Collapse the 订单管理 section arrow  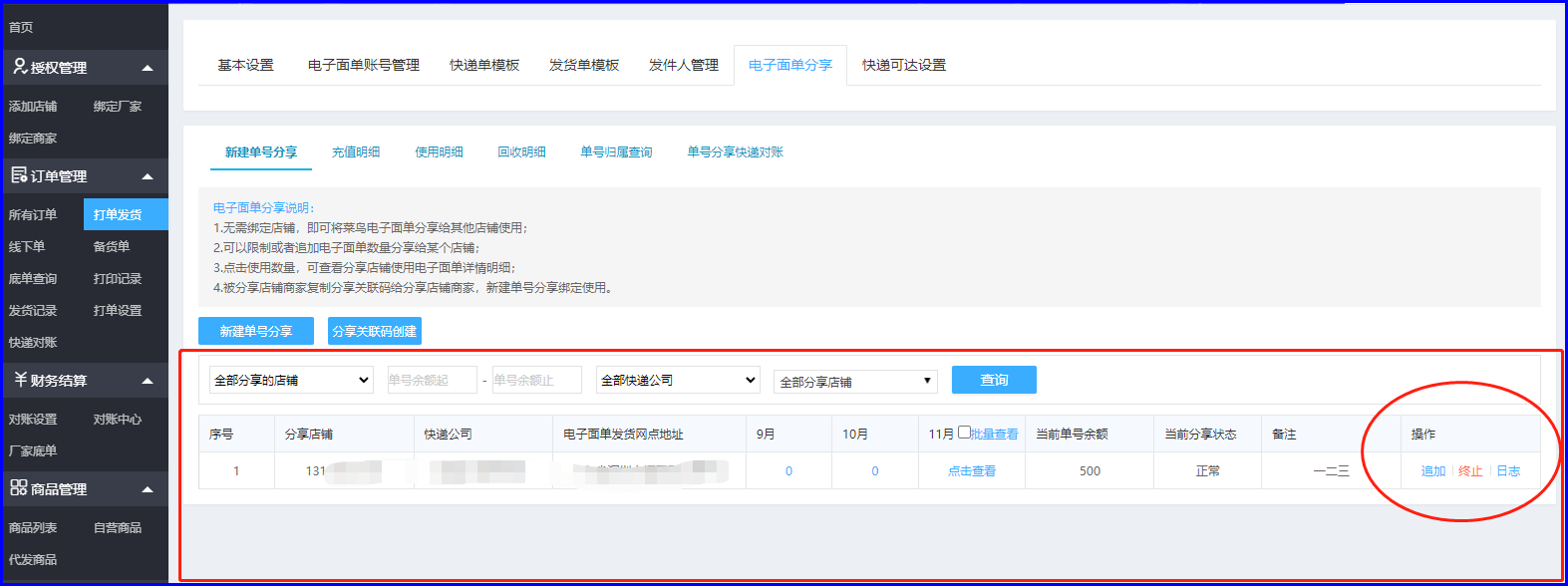click(148, 176)
